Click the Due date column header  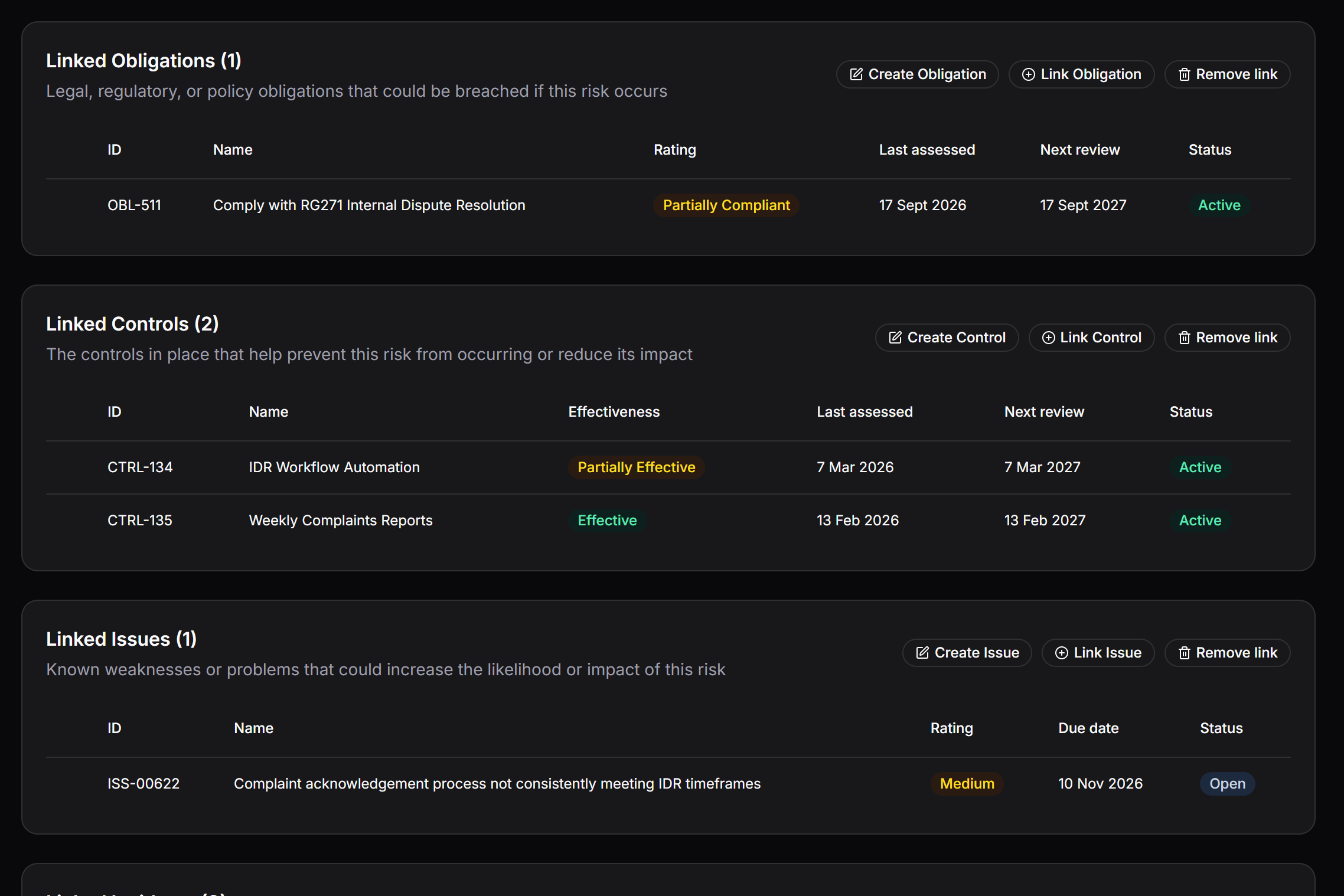(x=1088, y=728)
